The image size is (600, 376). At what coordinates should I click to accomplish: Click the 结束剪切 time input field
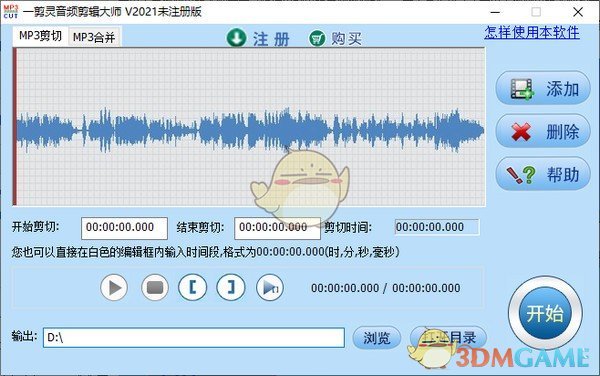[277, 228]
